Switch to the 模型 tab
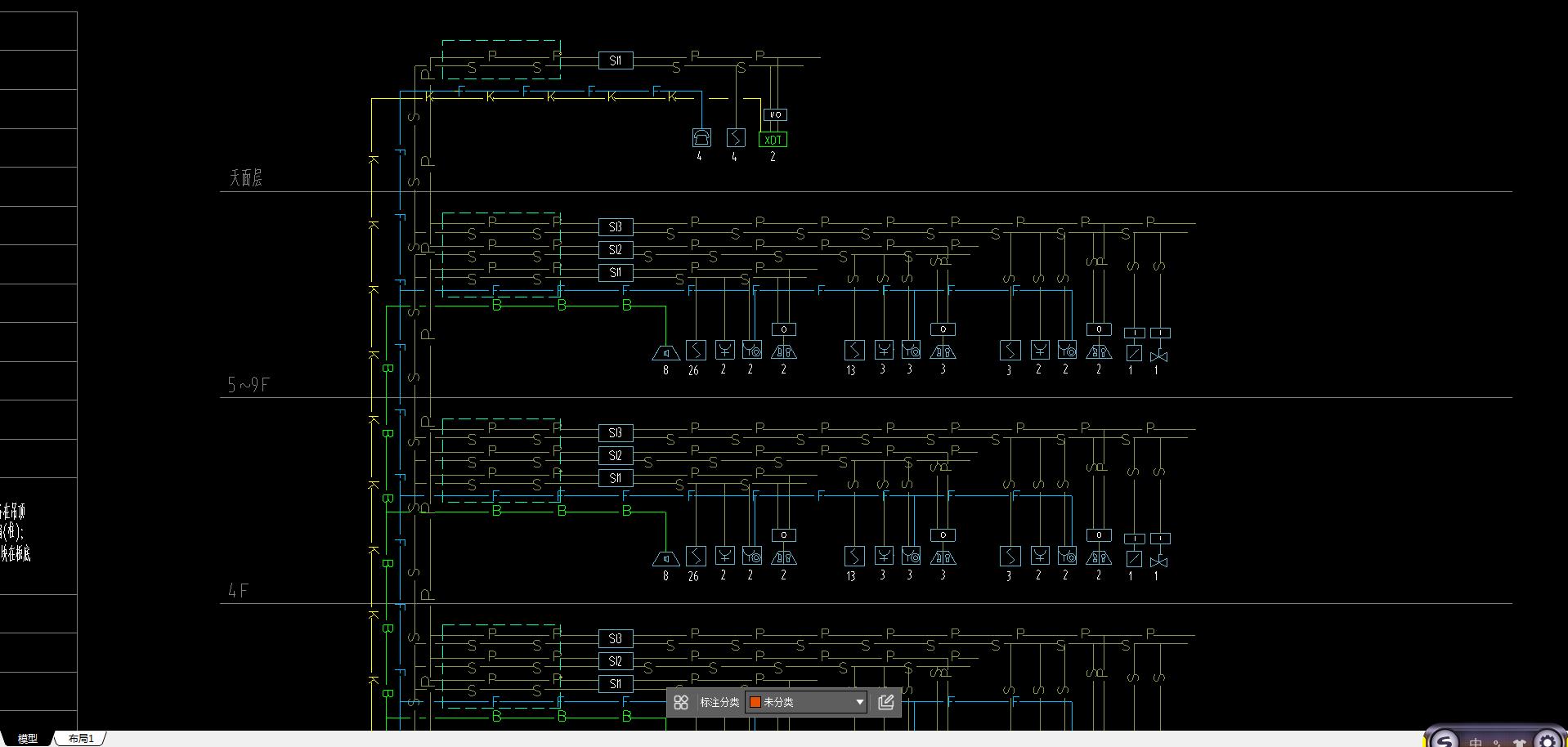 click(x=27, y=739)
